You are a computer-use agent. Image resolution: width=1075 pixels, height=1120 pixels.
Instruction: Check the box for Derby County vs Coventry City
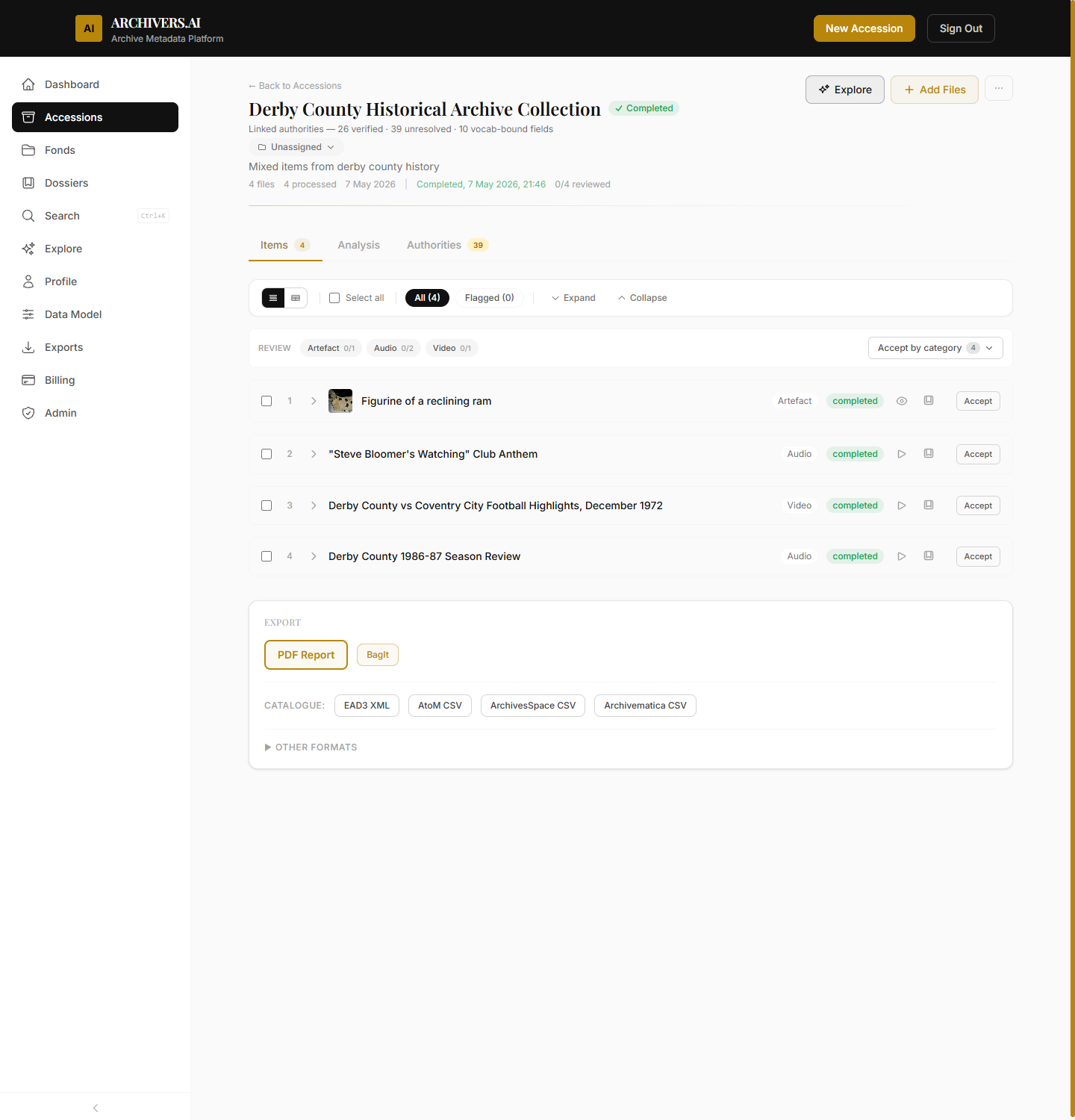(x=267, y=505)
